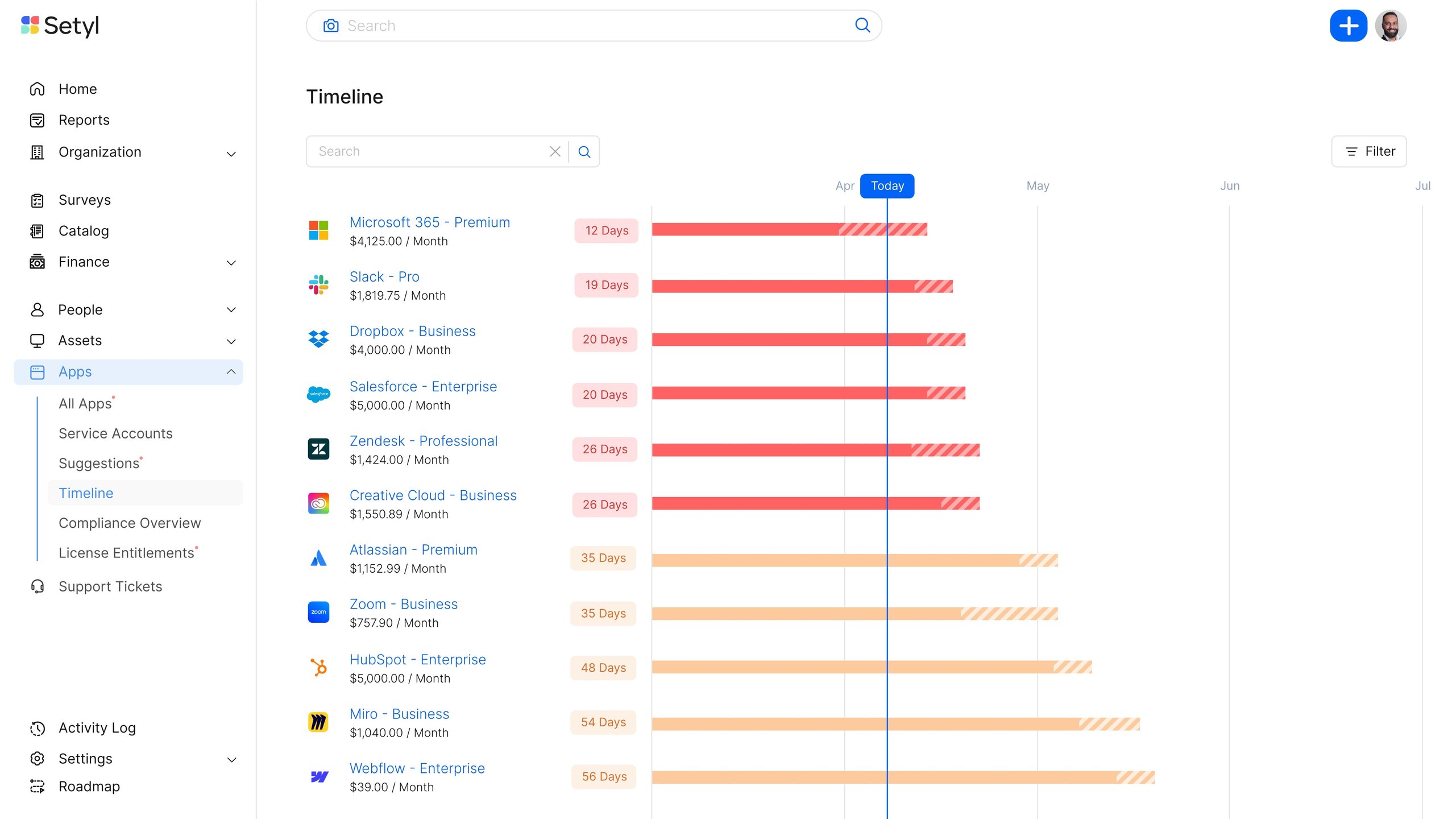Clear the timeline search with X icon
This screenshot has width=1456, height=819.
pyautogui.click(x=555, y=151)
